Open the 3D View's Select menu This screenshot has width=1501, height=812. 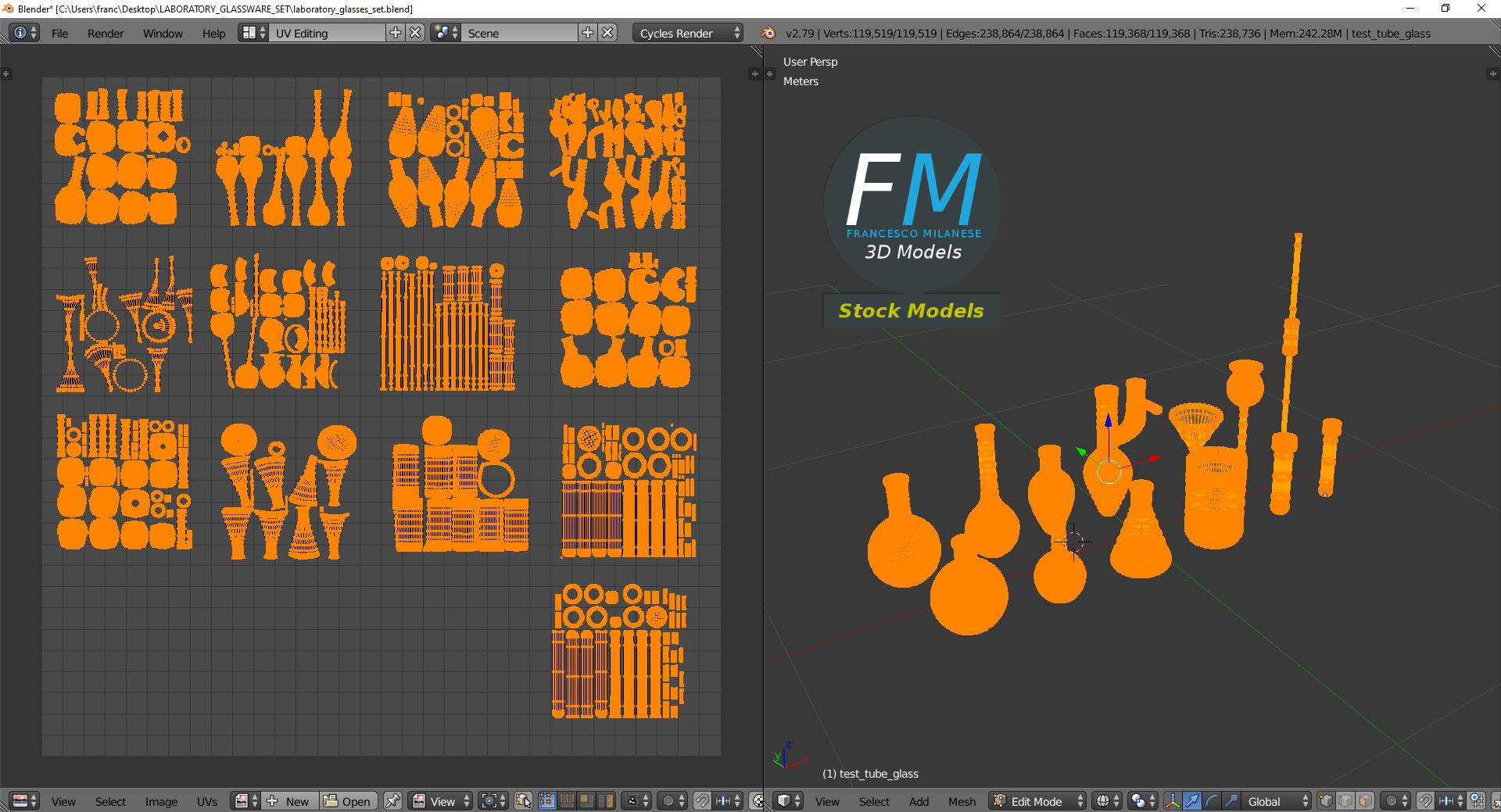coord(874,801)
